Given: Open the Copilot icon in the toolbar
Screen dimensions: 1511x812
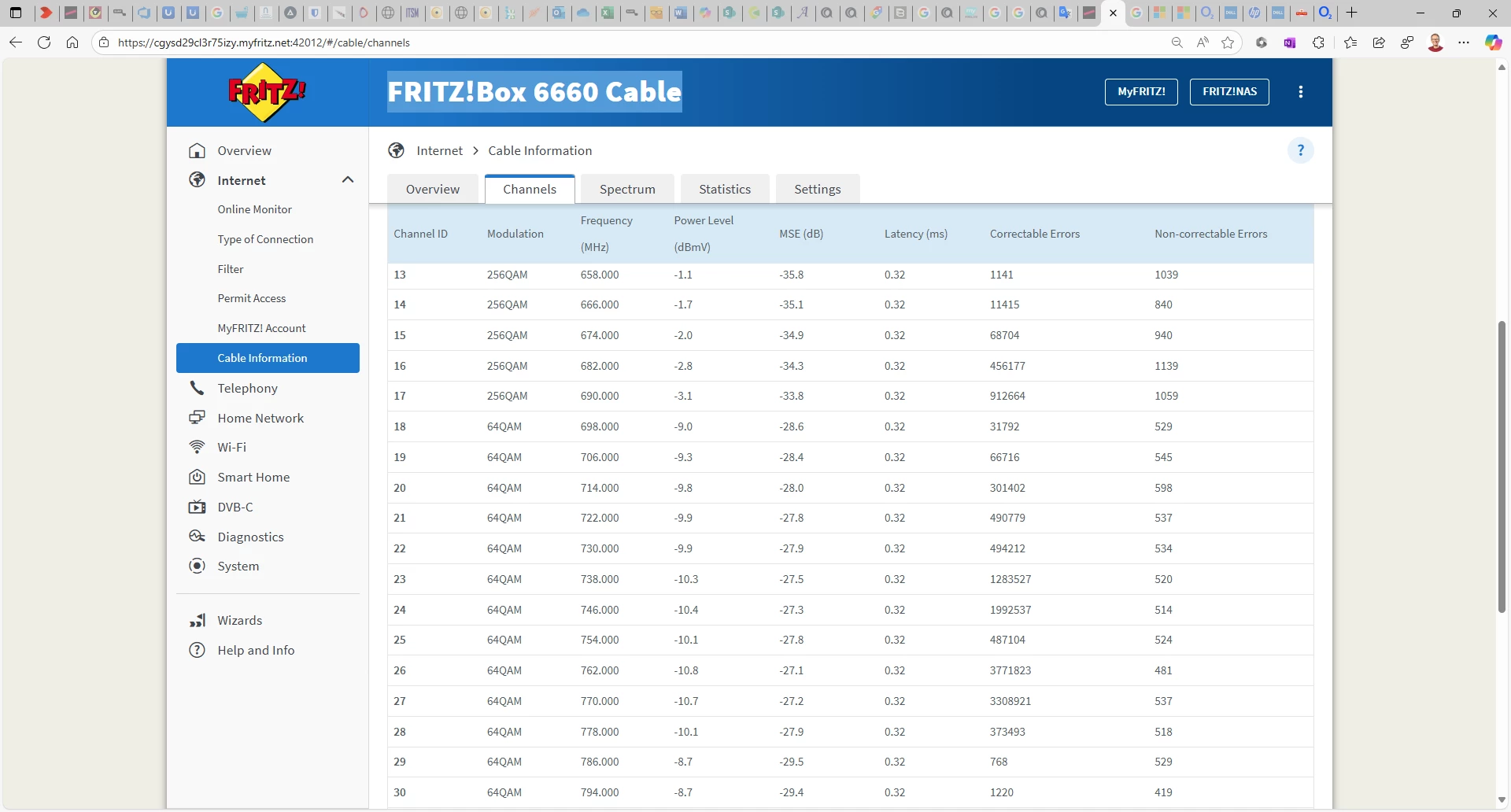Looking at the screenshot, I should pos(1493,42).
